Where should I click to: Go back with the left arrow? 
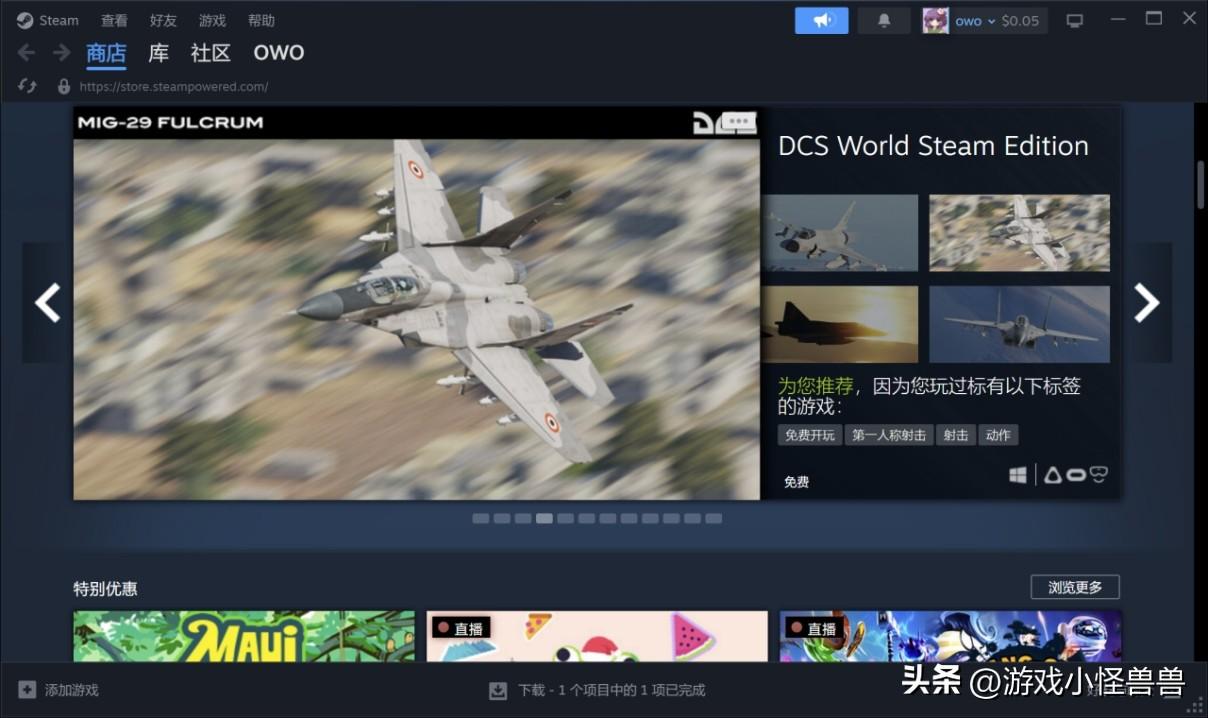pyautogui.click(x=27, y=53)
